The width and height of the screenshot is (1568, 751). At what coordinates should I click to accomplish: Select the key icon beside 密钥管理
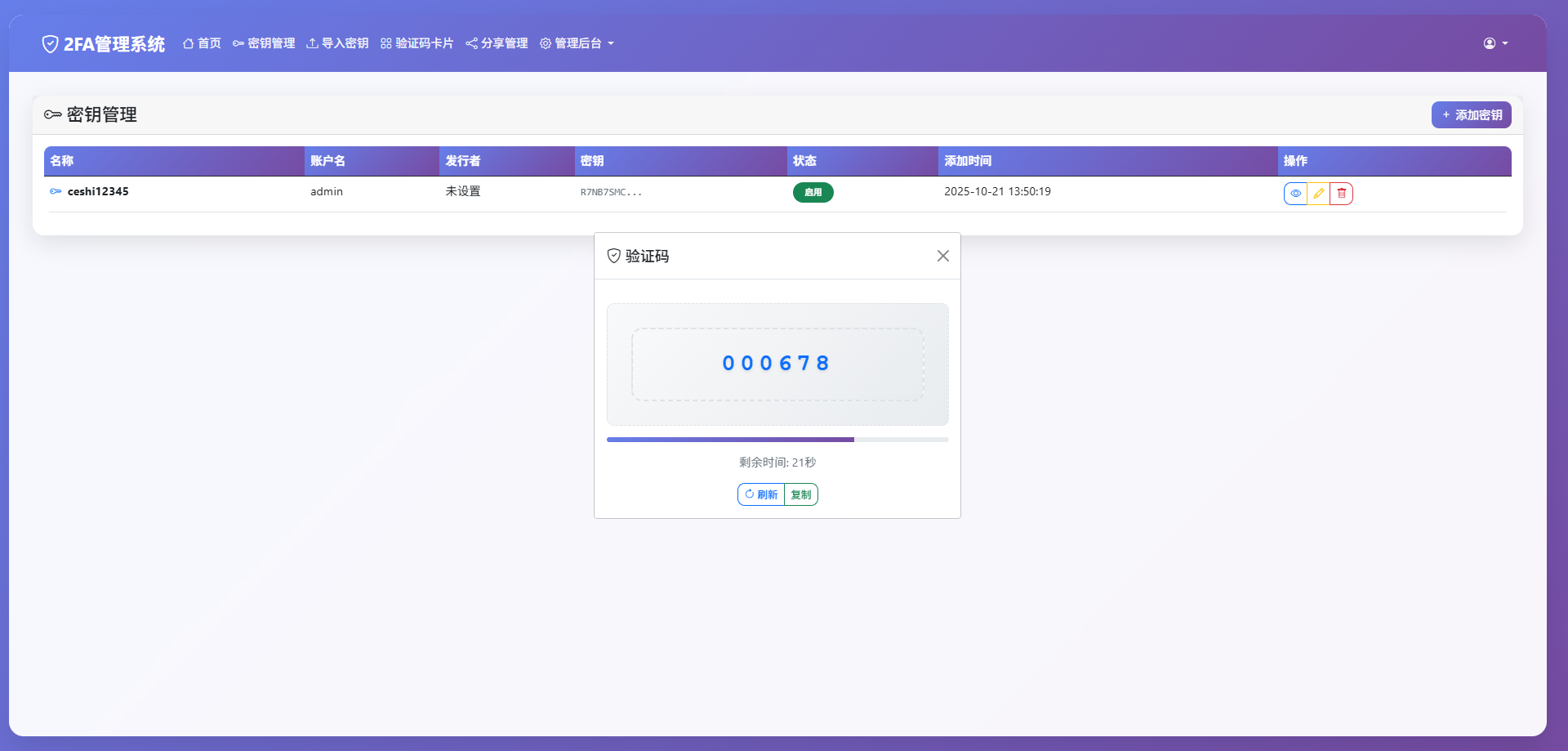click(238, 43)
